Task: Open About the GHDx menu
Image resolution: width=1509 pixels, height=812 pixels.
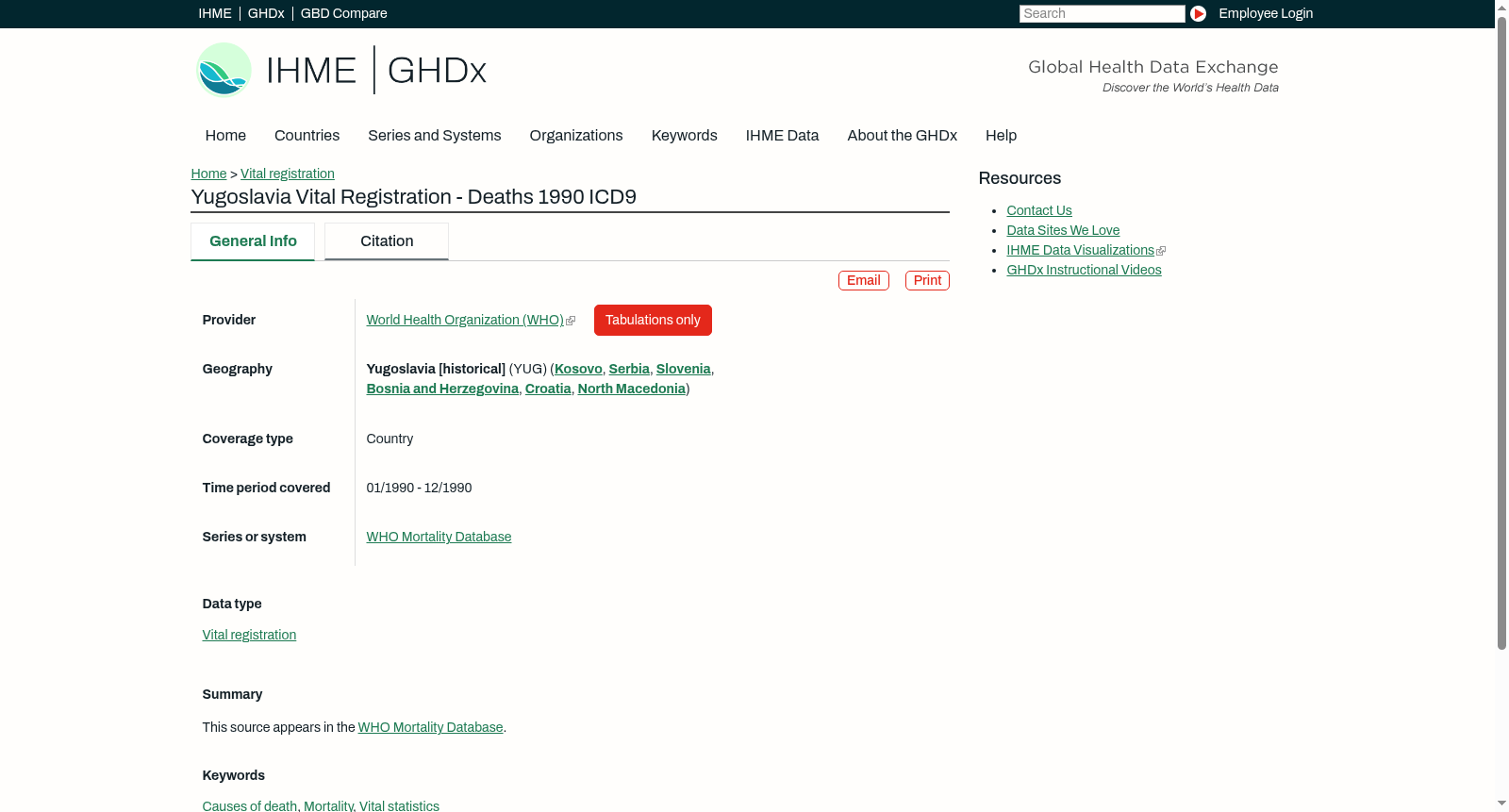Action: [902, 136]
